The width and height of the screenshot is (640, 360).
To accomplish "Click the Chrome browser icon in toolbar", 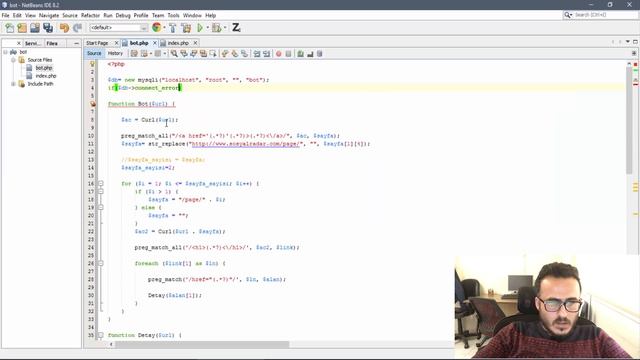I will coord(156,27).
